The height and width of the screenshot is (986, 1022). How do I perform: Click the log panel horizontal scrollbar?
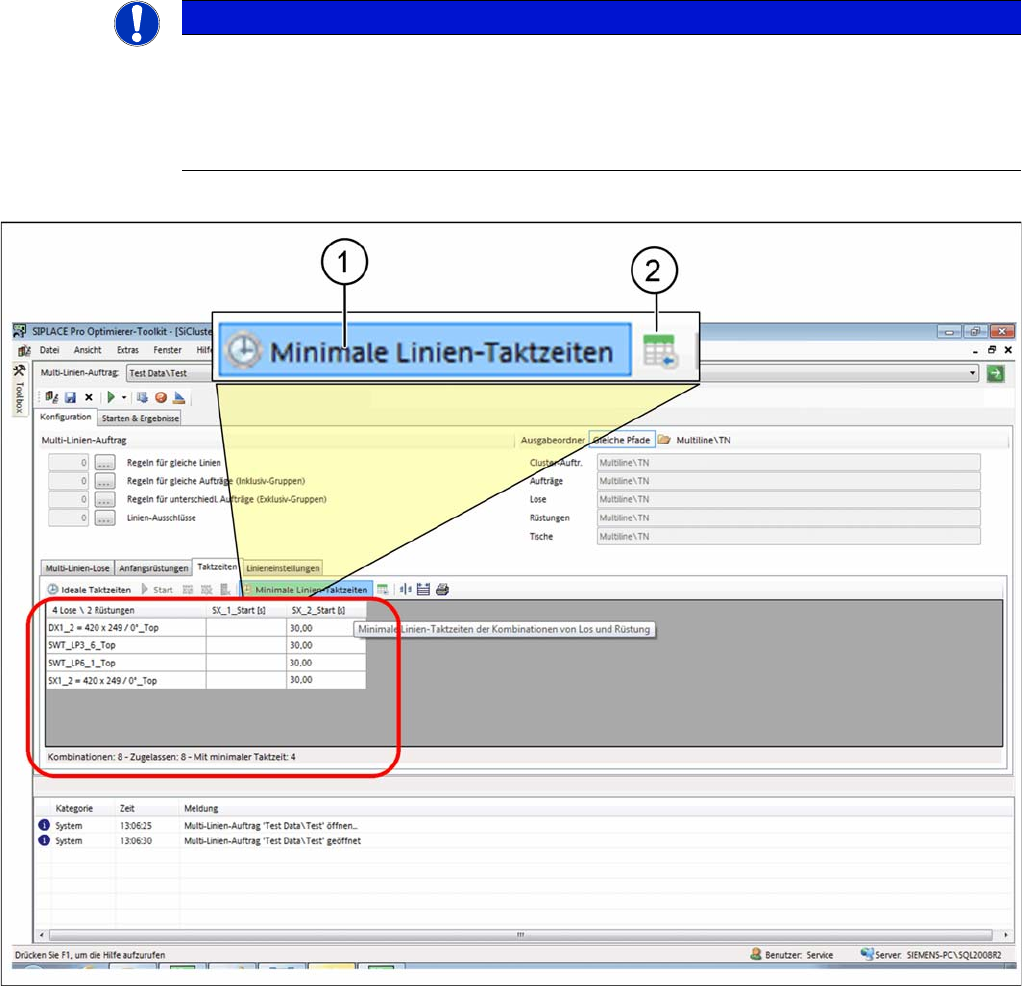pyautogui.click(x=520, y=935)
